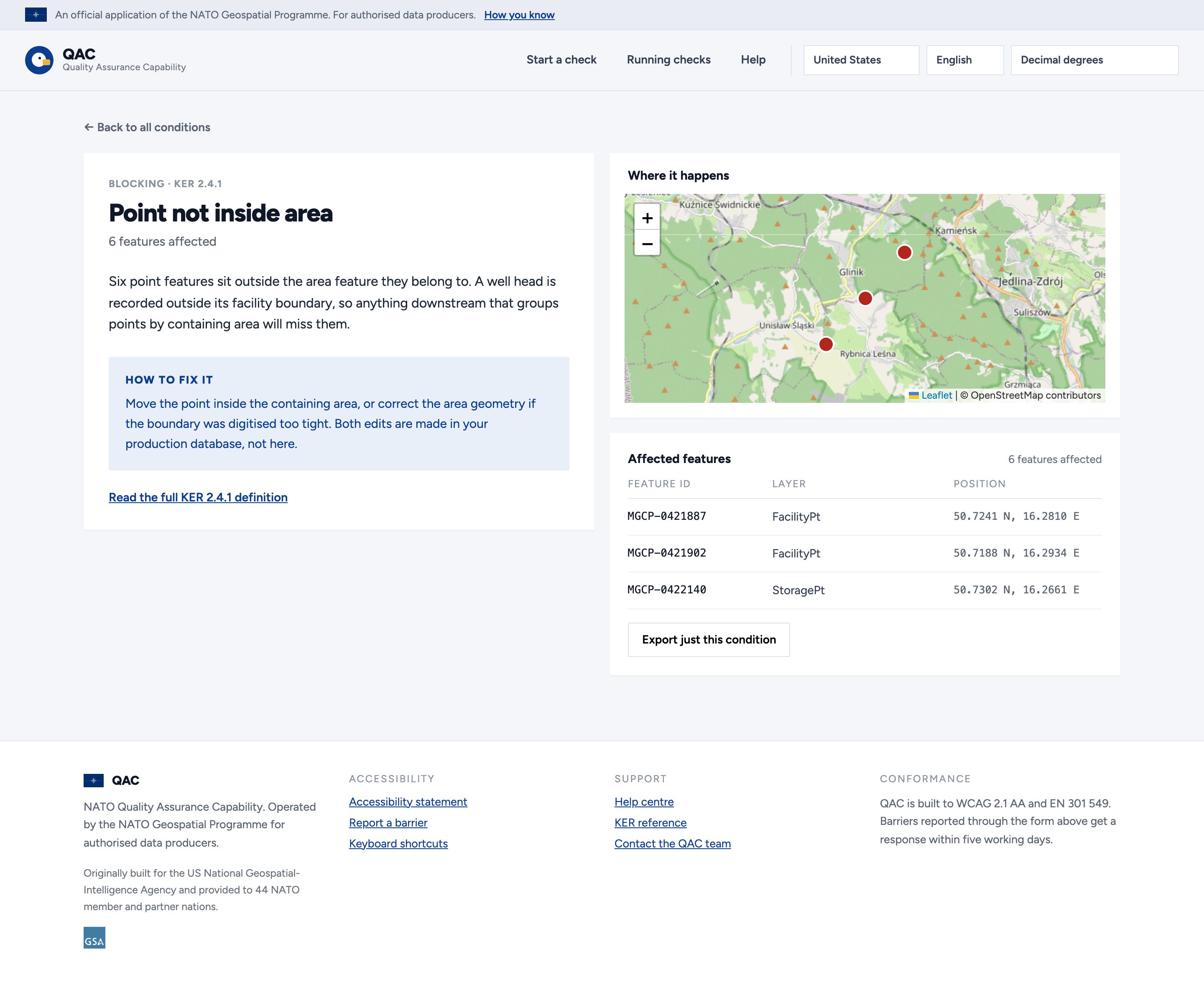Open the KER reference link
The image size is (1204, 987).
[x=650, y=823]
